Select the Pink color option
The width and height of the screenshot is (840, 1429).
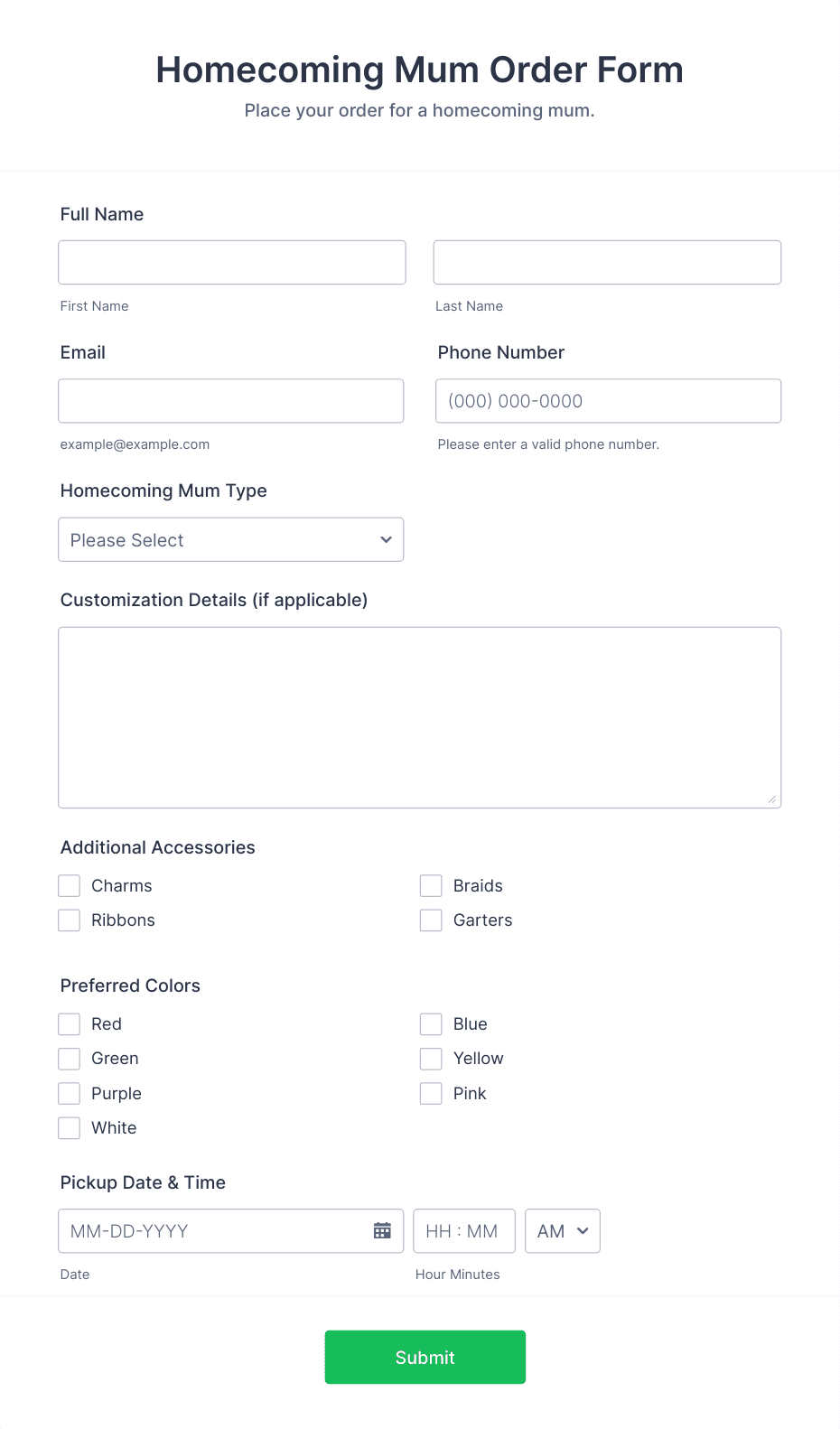pyautogui.click(x=431, y=1093)
